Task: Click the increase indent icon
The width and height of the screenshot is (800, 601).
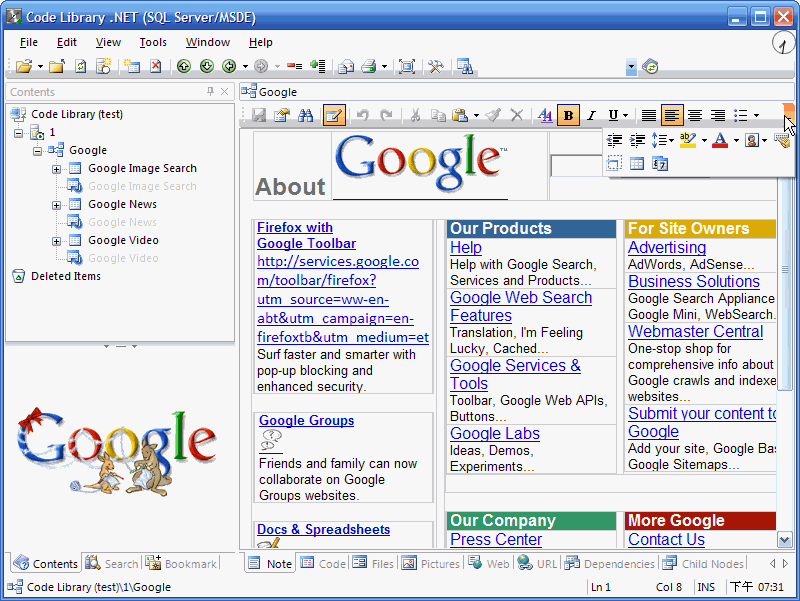Action: [x=637, y=140]
